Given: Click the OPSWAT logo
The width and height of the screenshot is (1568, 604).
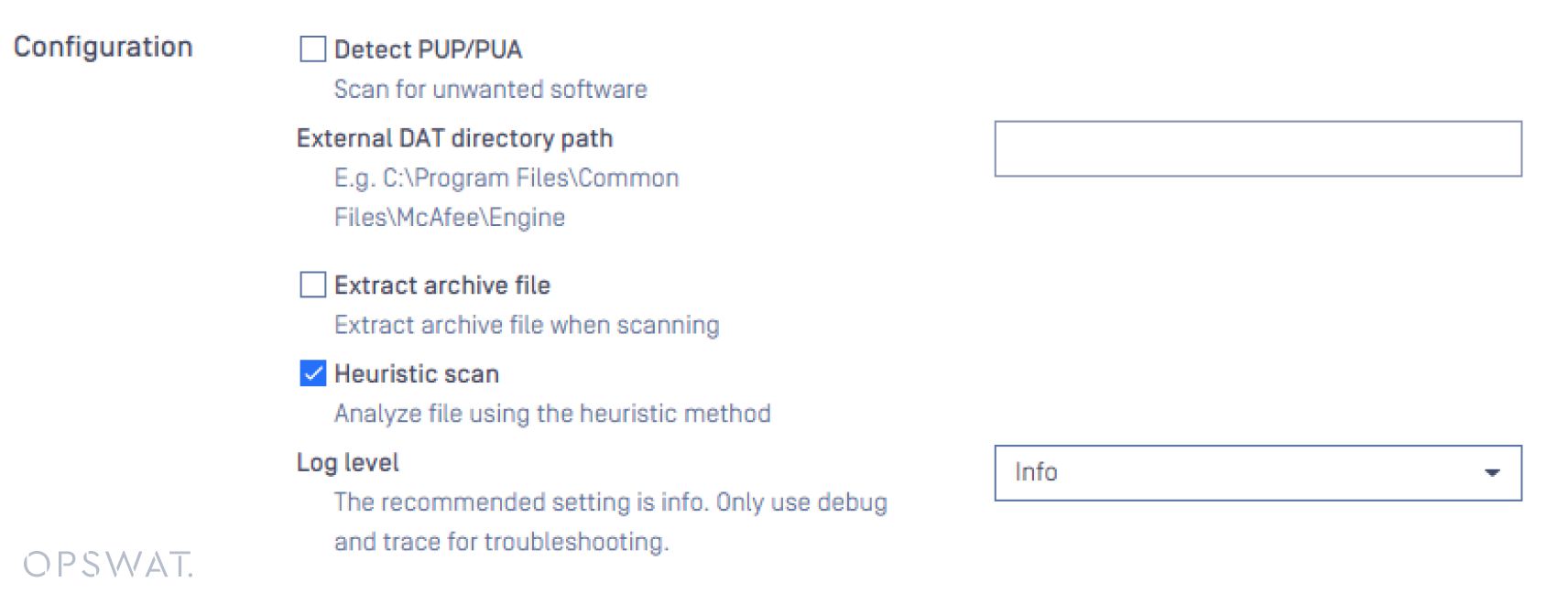Looking at the screenshot, I should click(108, 565).
